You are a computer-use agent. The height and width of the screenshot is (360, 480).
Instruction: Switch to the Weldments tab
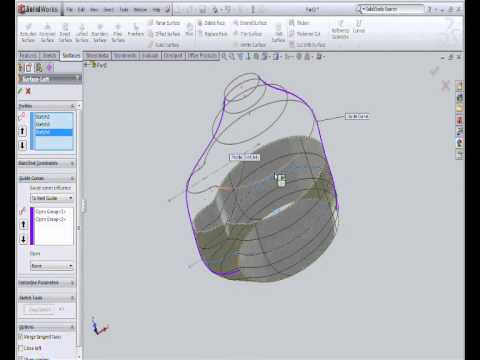125,56
